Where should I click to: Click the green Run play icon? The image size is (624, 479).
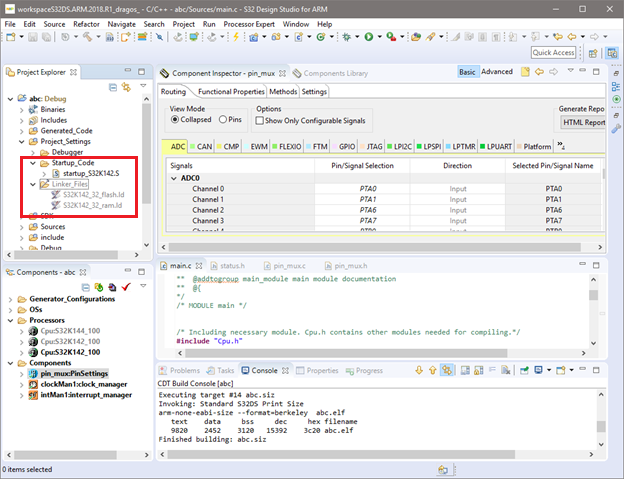pyautogui.click(x=369, y=37)
